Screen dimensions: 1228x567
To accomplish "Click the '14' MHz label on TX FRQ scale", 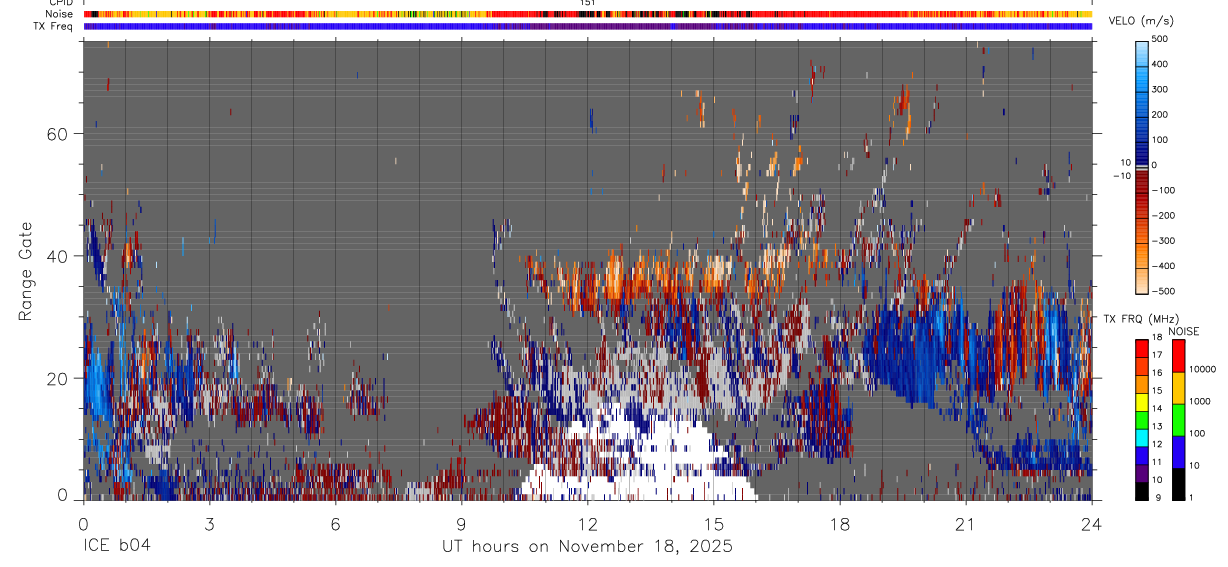I will click(x=1157, y=409).
